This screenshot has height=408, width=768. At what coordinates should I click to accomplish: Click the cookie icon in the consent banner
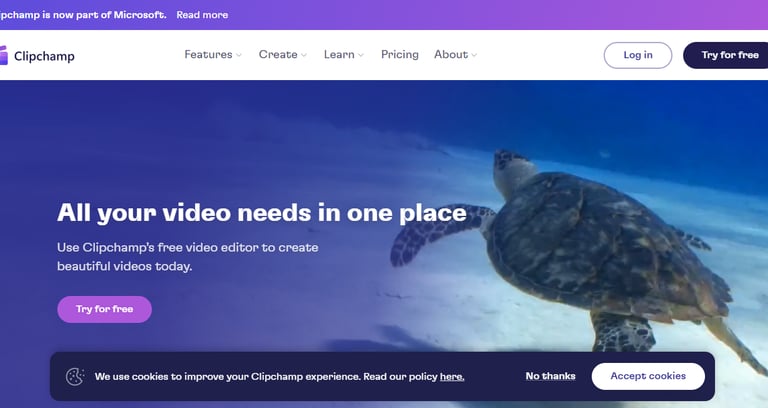pos(75,377)
